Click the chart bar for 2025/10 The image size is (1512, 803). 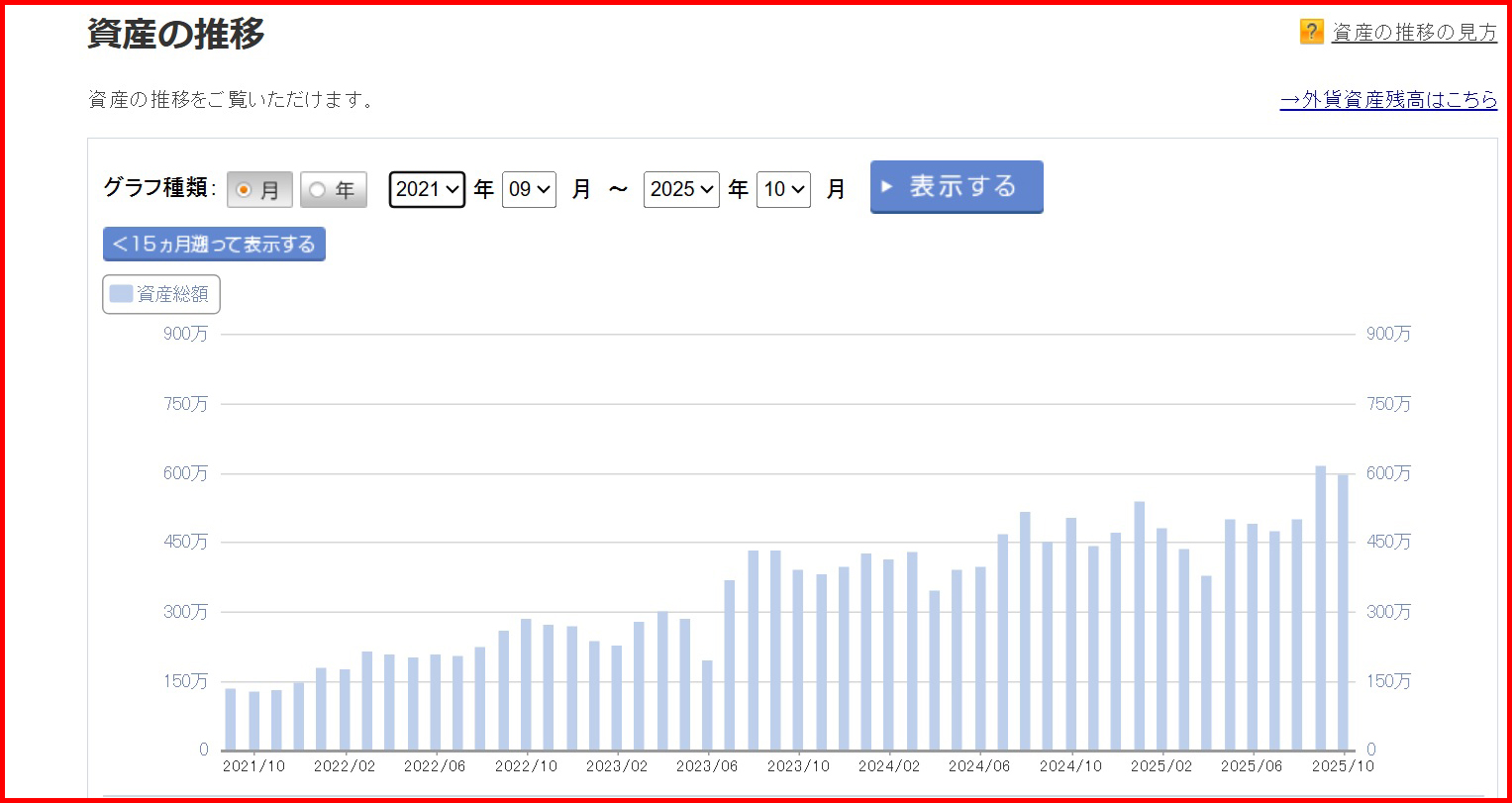pyautogui.click(x=1343, y=612)
